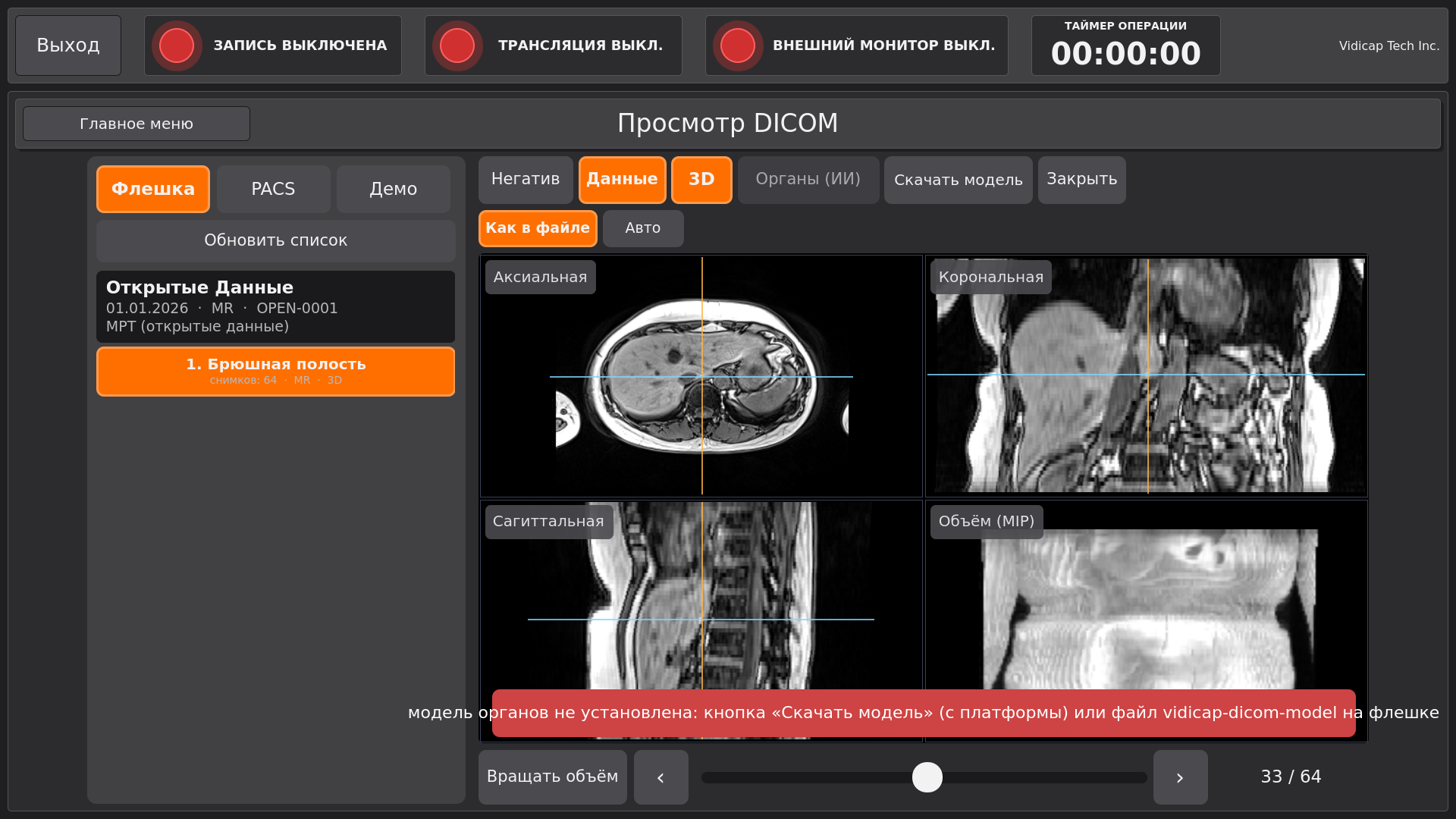
Task: Go to next slice with right arrow
Action: 1181,777
